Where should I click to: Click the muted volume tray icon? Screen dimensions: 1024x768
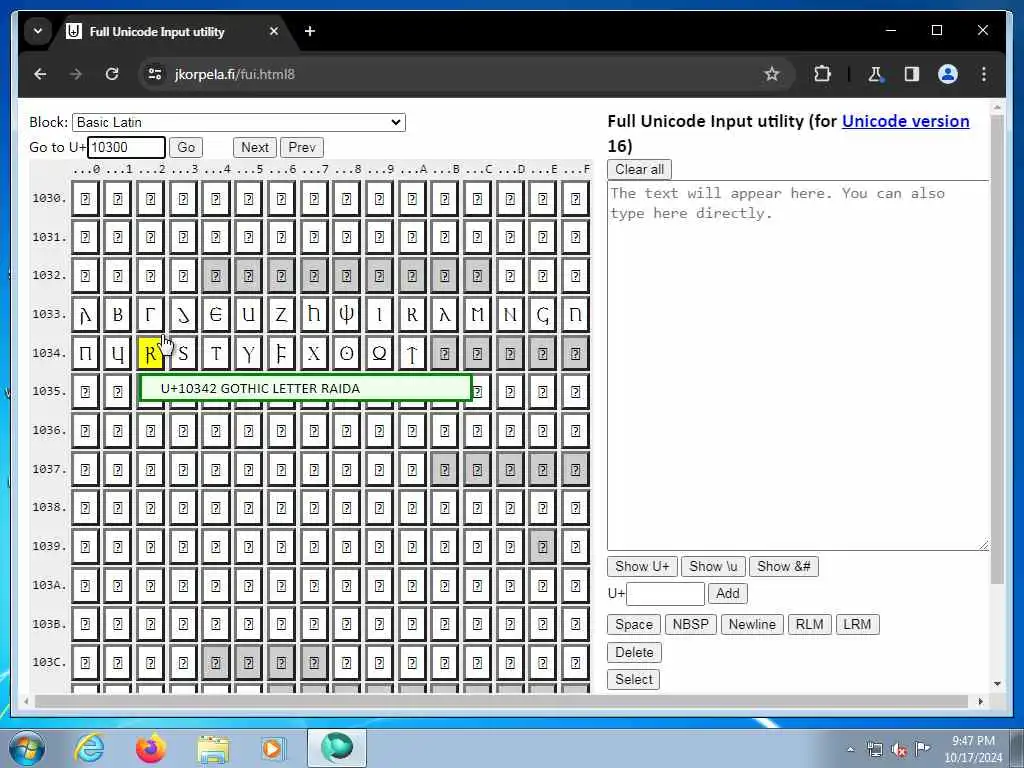(x=899, y=750)
